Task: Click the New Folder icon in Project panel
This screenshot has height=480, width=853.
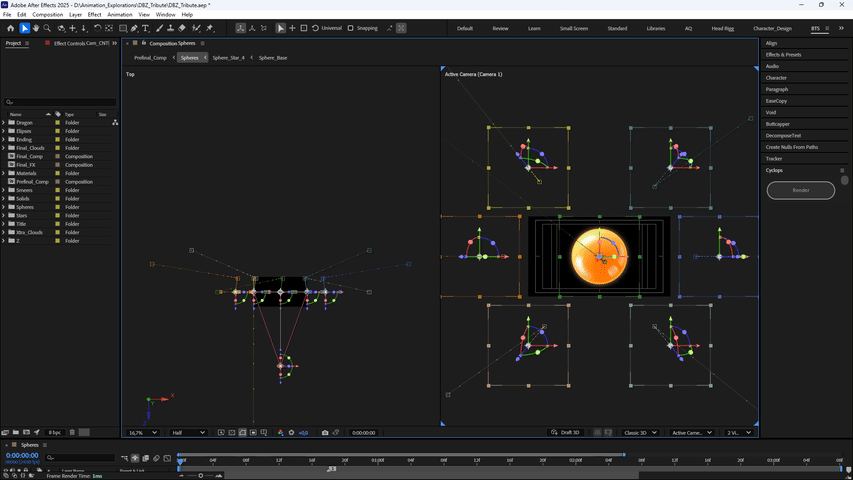Action: click(16, 432)
